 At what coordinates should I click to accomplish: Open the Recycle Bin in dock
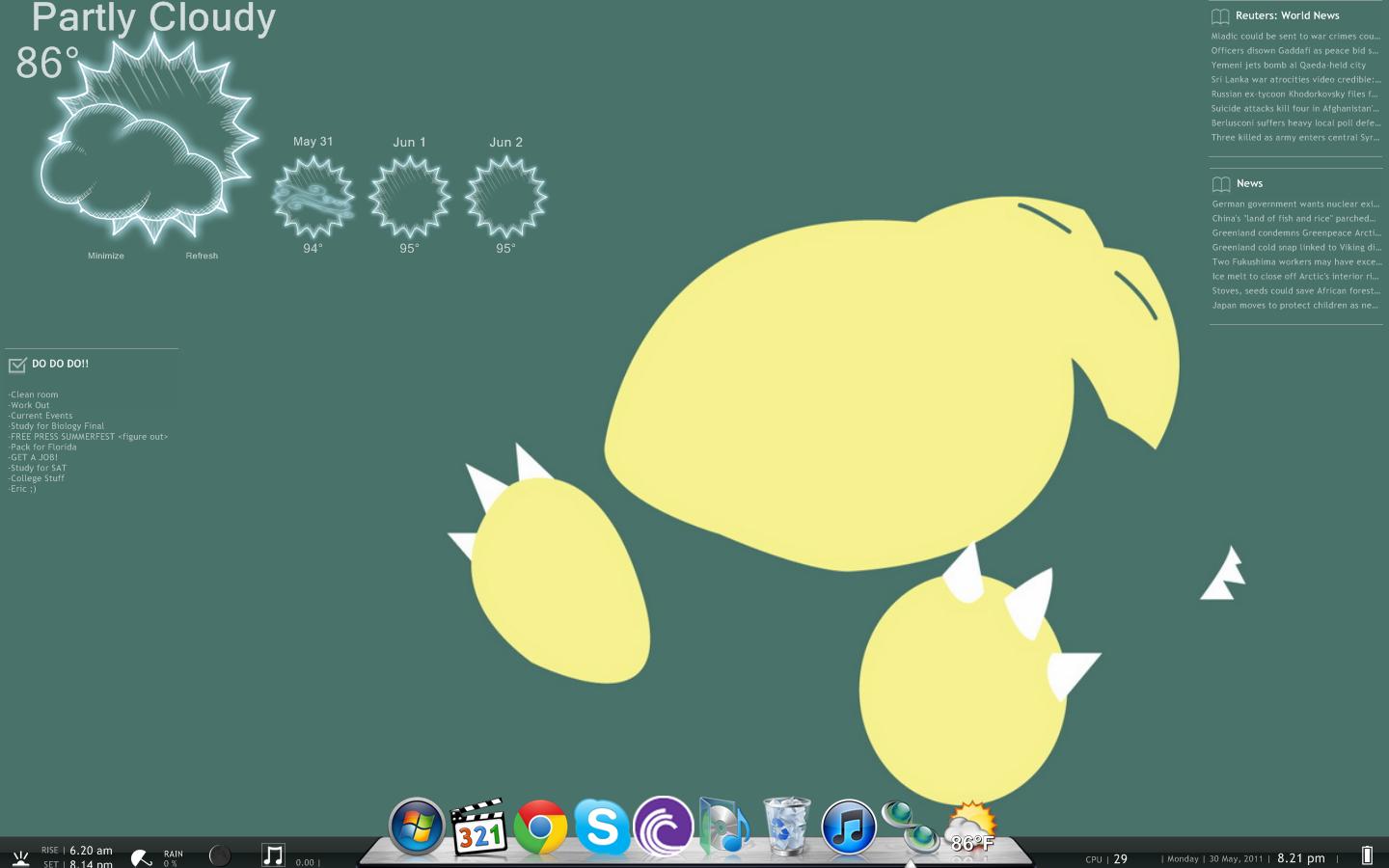[x=787, y=827]
